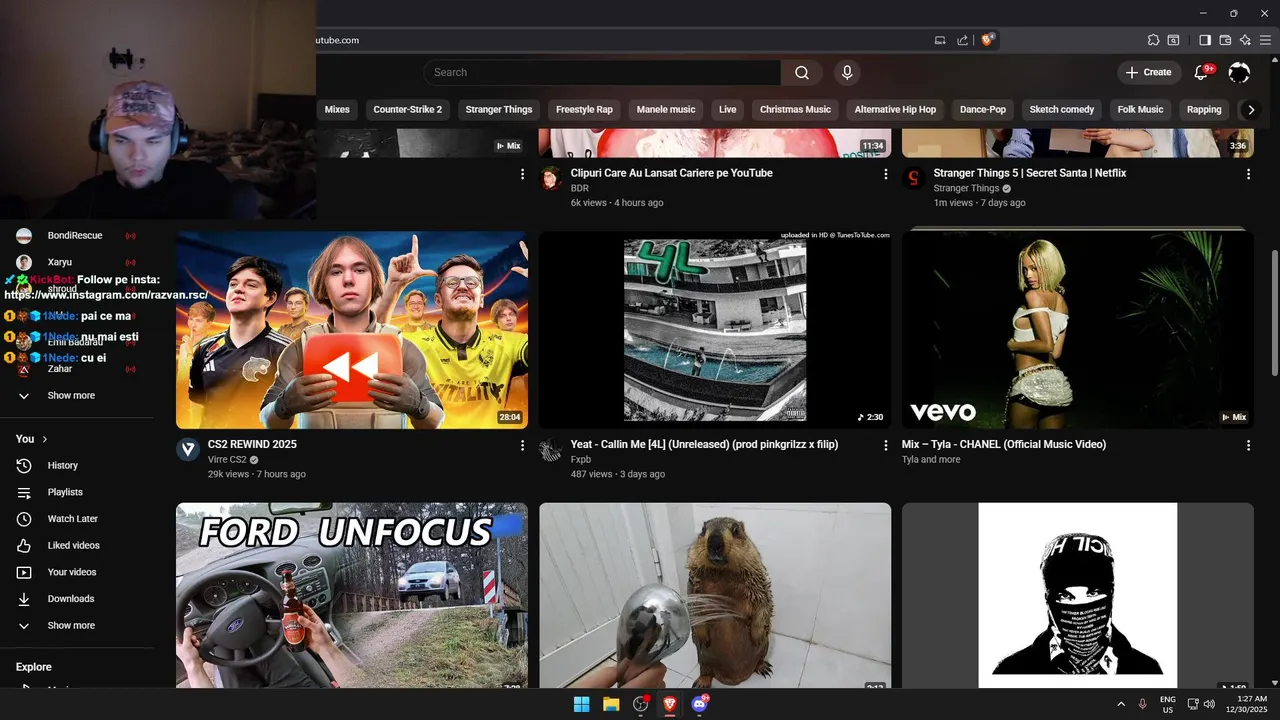1280x720 pixels.
Task: Open the Windows Start button
Action: point(581,704)
